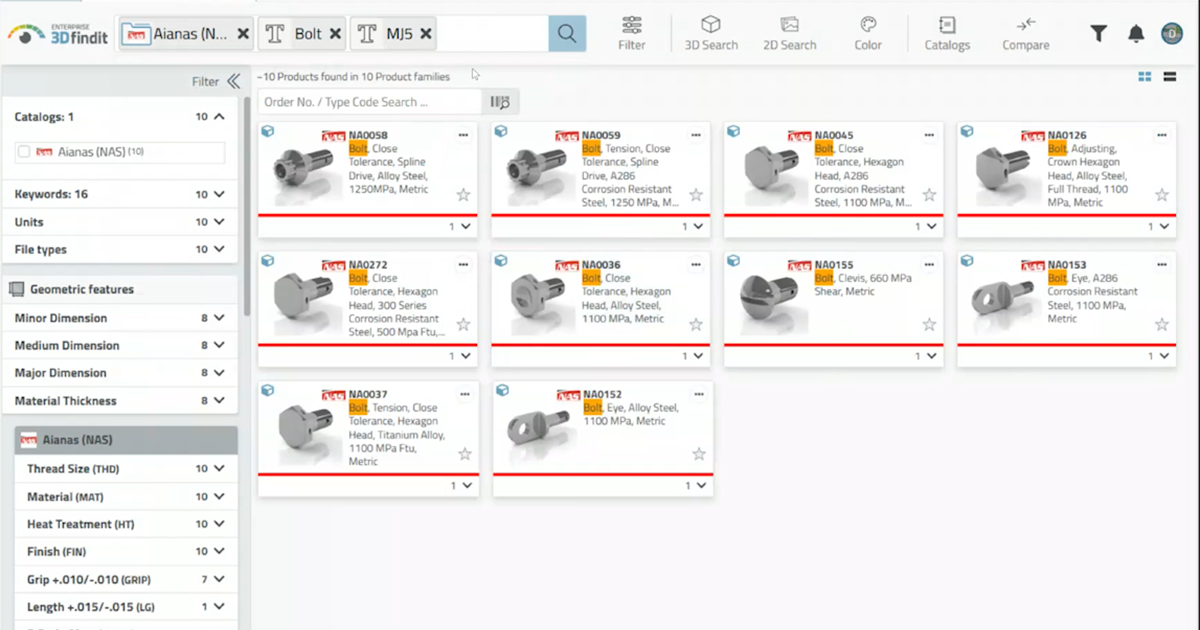Screen dimensions: 1200x630
Task: Click the funnel filter icon in header
Action: 1098,34
